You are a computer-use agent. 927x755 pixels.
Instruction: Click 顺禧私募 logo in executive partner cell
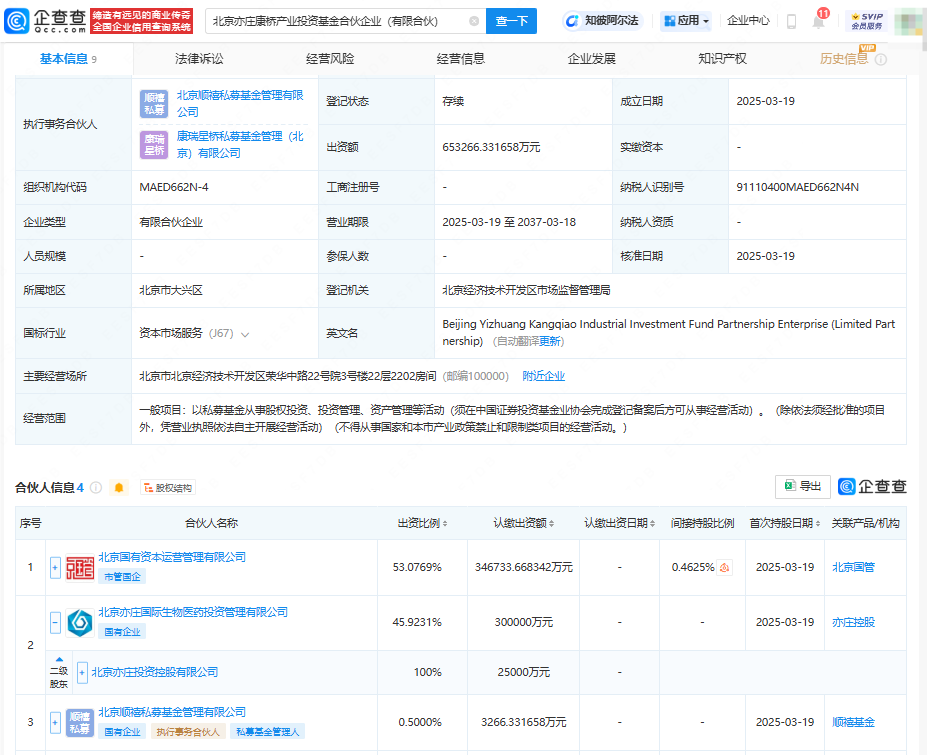tap(154, 104)
